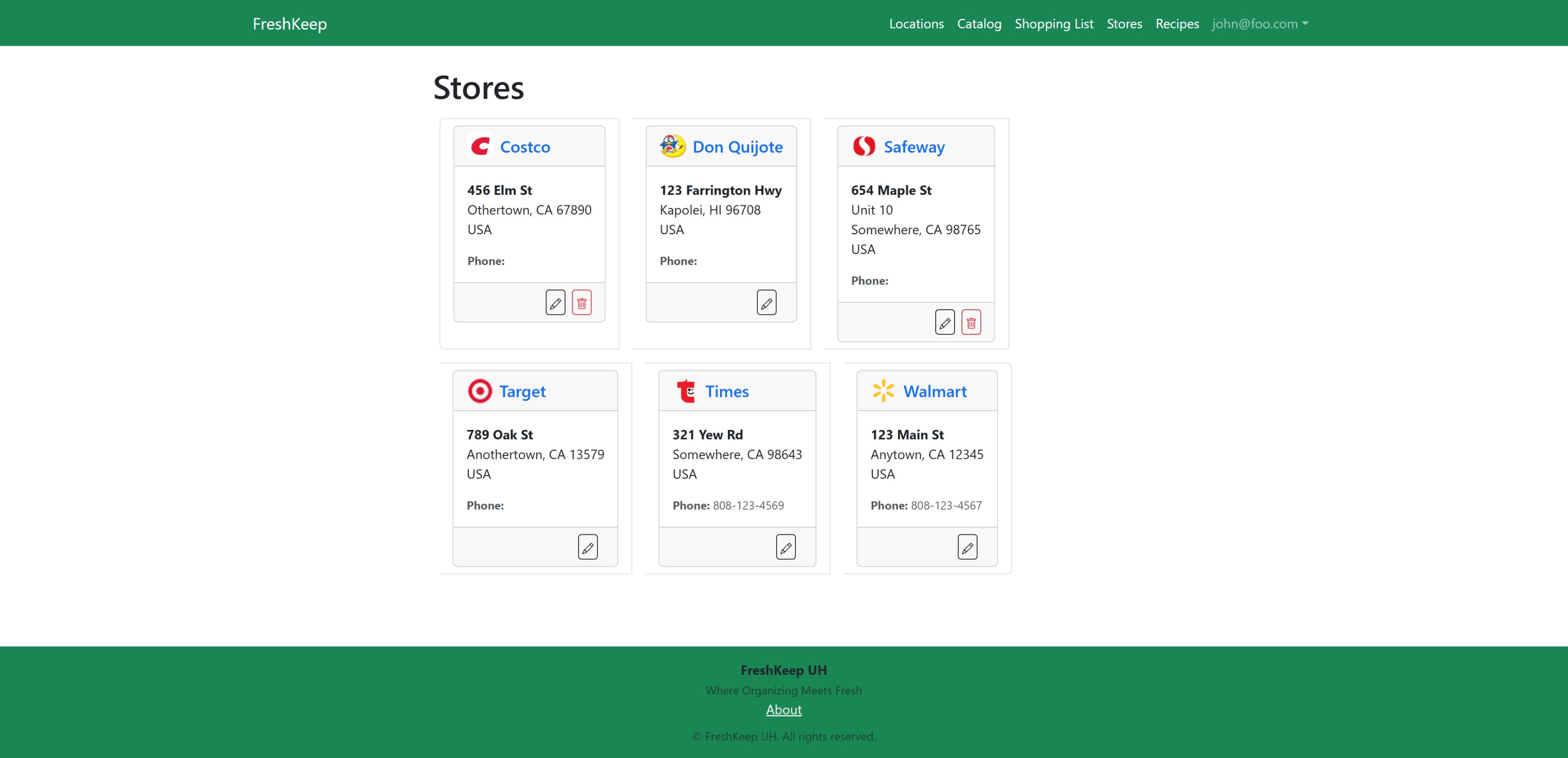Click the Costco logo
Image resolution: width=1568 pixels, height=758 pixels.
tap(480, 146)
